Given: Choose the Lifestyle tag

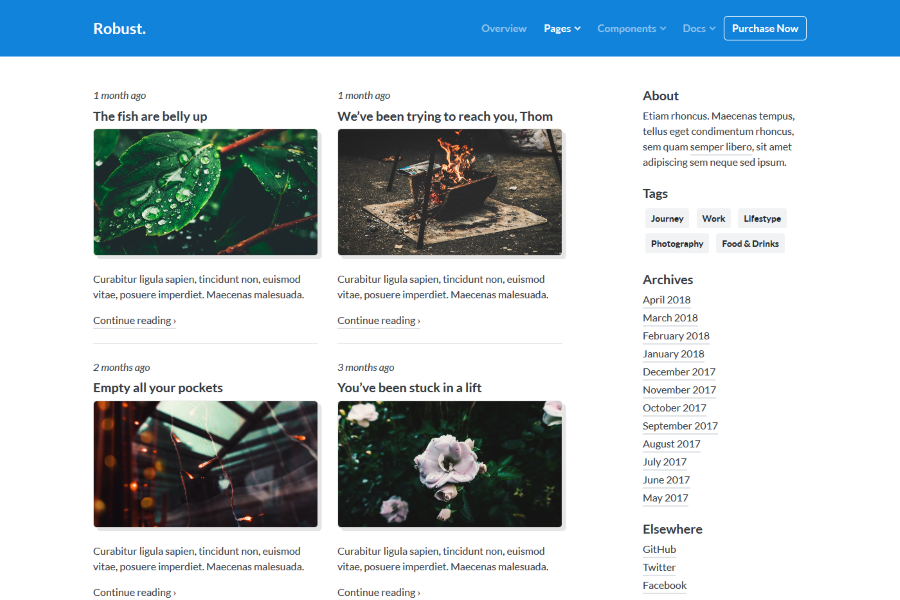Looking at the screenshot, I should 762,218.
